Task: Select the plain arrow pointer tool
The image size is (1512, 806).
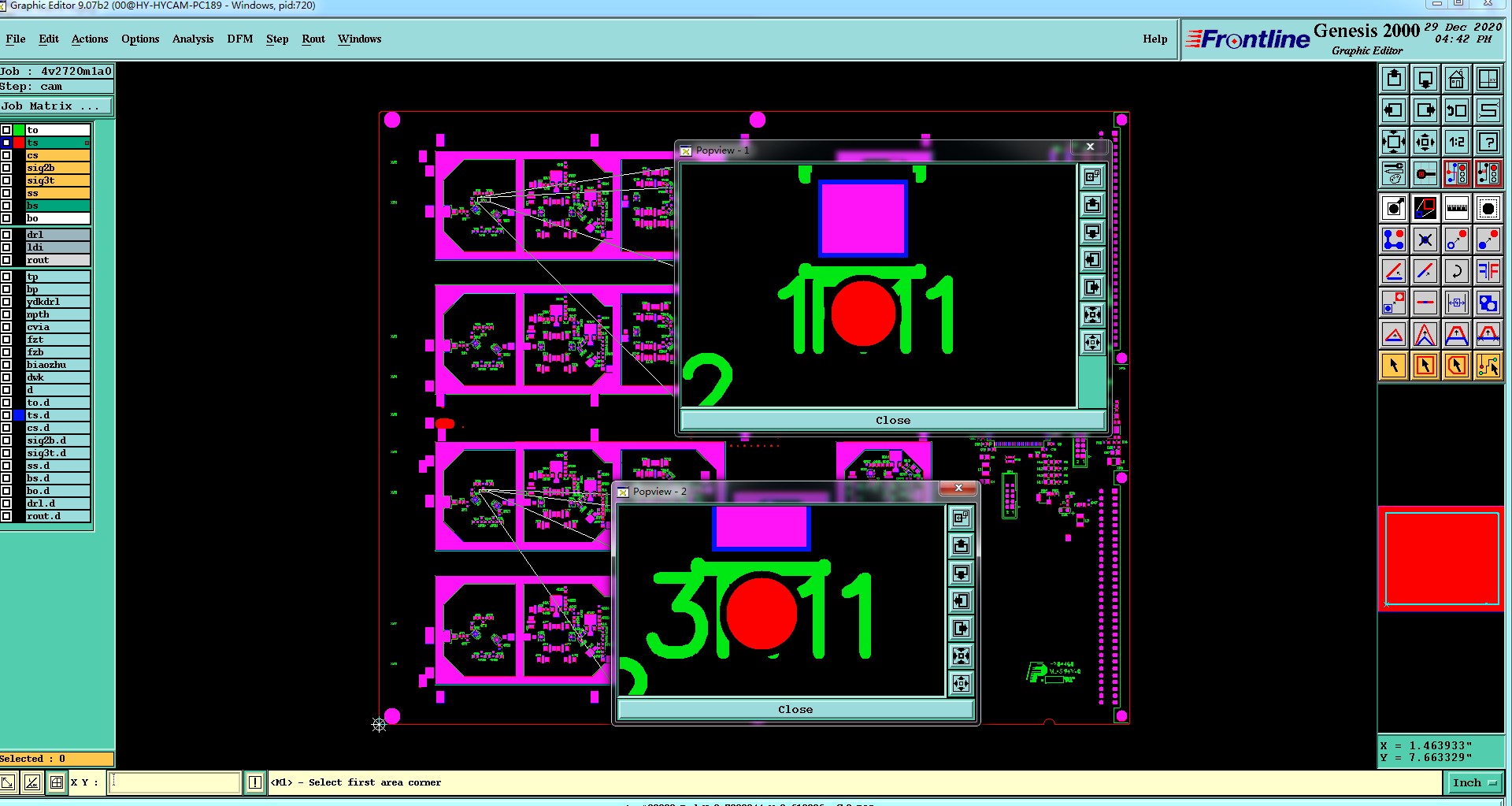Action: click(1394, 366)
